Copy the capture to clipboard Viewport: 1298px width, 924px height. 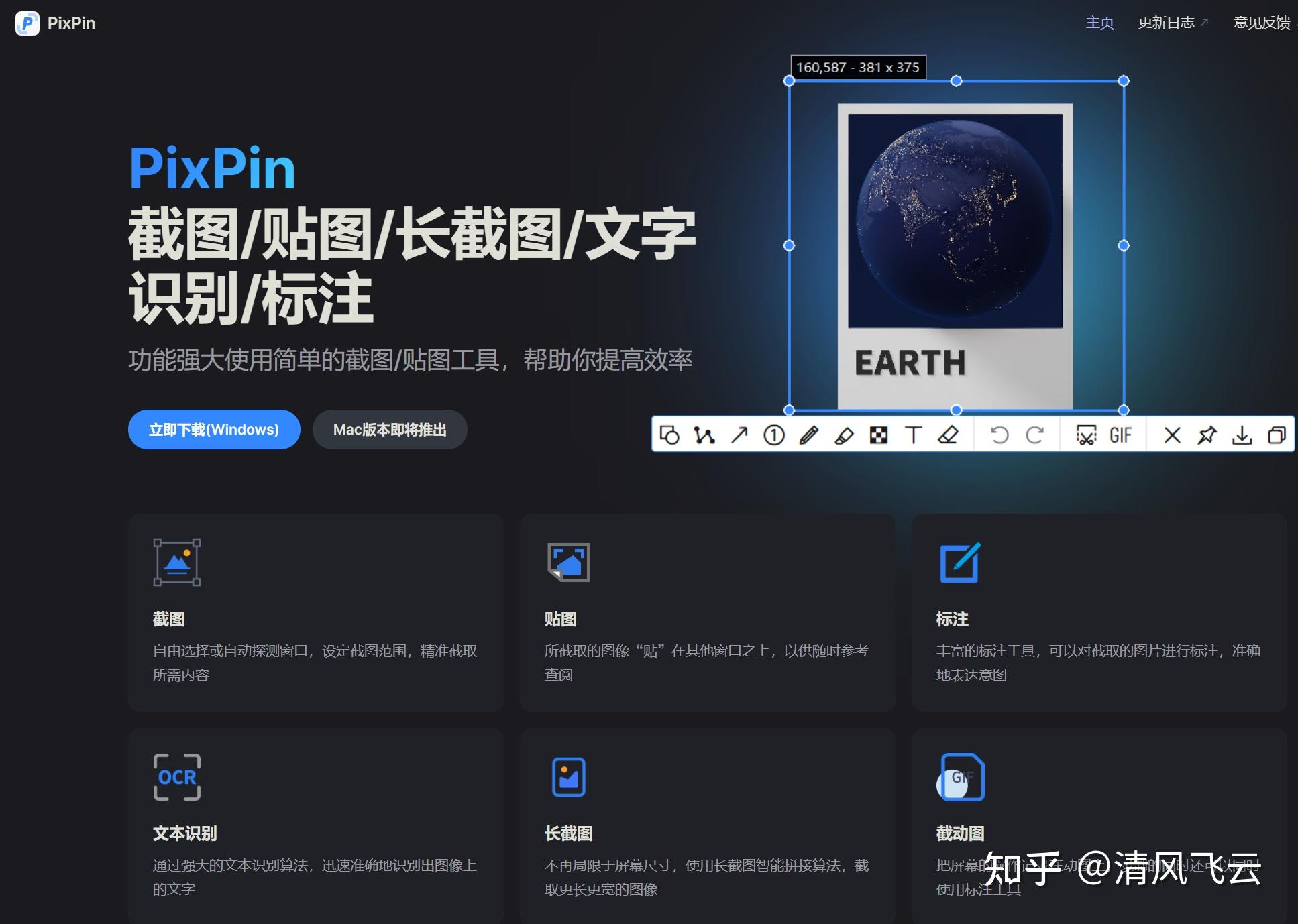tap(1277, 435)
